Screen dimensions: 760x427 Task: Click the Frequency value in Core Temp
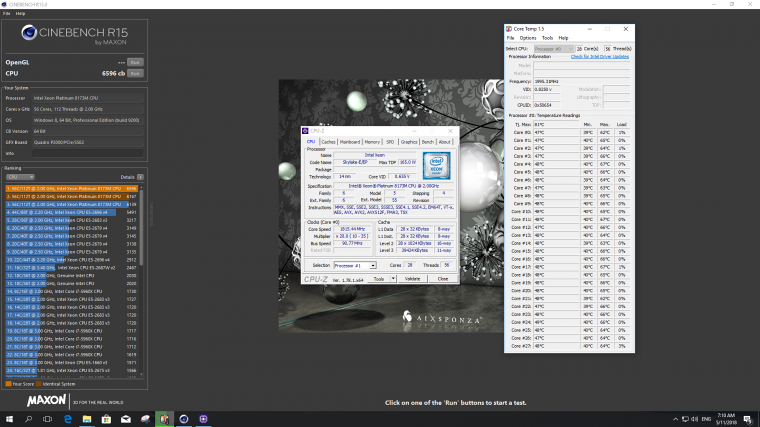click(x=582, y=81)
